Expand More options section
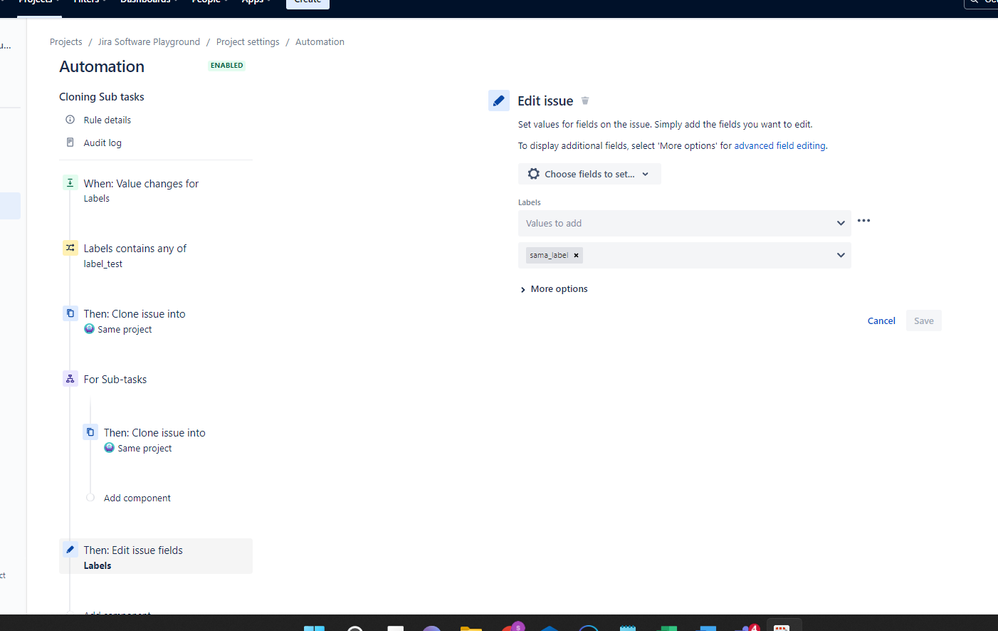The height and width of the screenshot is (631, 998). pyautogui.click(x=554, y=289)
